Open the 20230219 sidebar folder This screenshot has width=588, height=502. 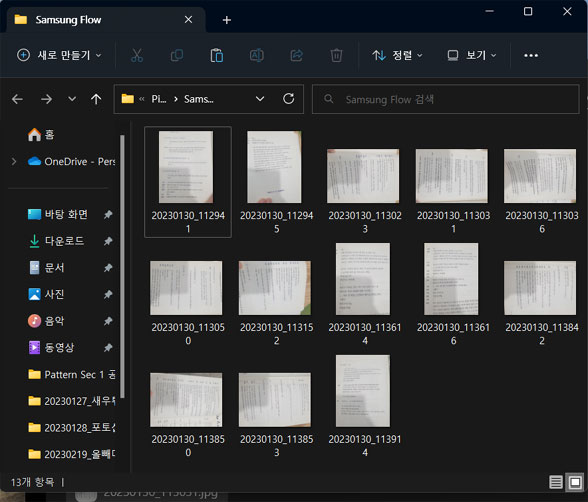[x=71, y=454]
